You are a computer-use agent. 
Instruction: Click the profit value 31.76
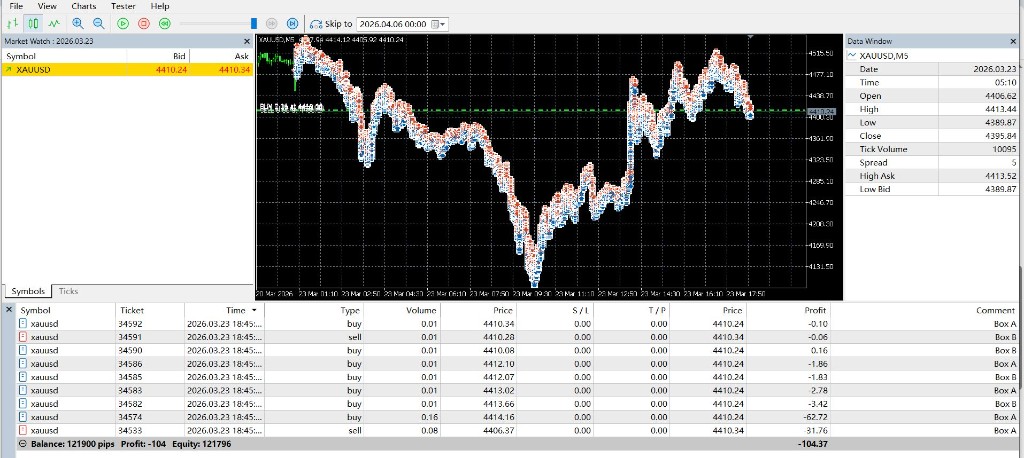(817, 431)
